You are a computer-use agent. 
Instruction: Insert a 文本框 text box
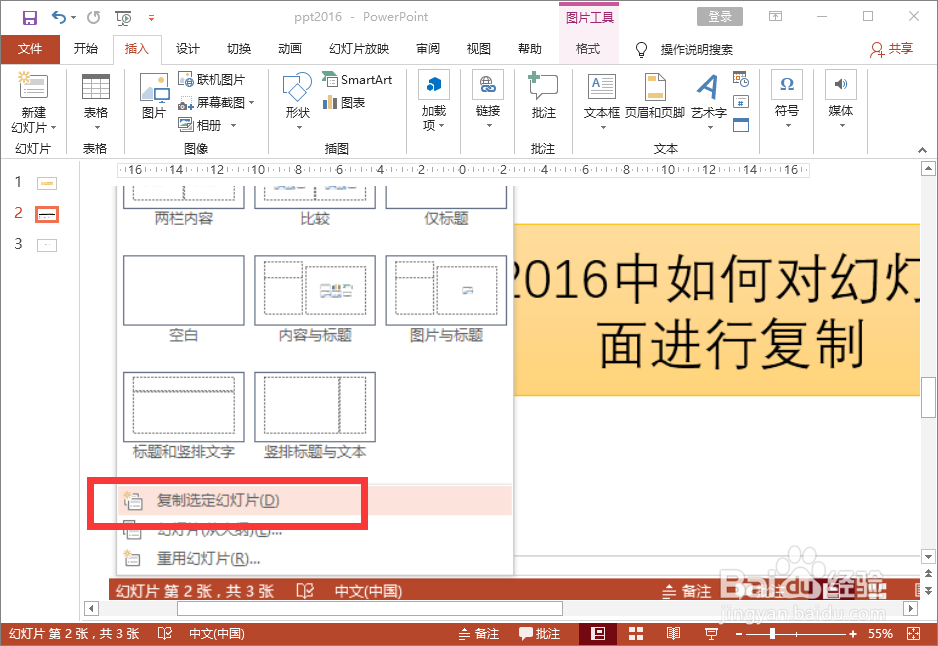click(x=602, y=102)
